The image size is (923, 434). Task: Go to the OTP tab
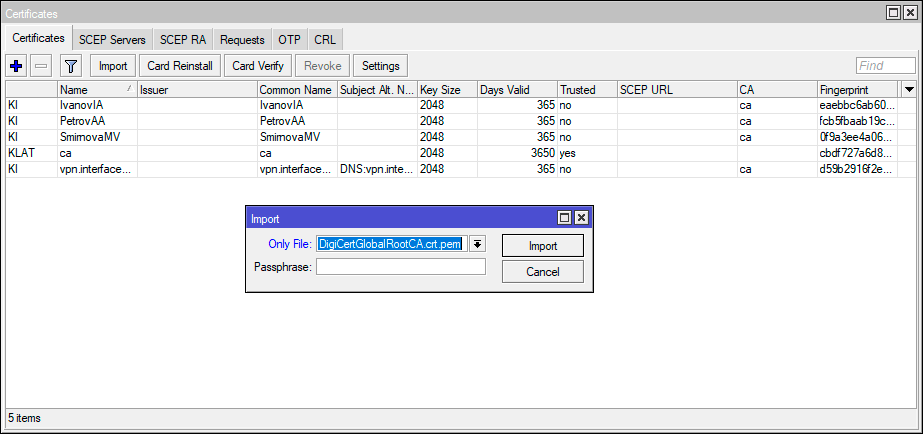point(289,40)
